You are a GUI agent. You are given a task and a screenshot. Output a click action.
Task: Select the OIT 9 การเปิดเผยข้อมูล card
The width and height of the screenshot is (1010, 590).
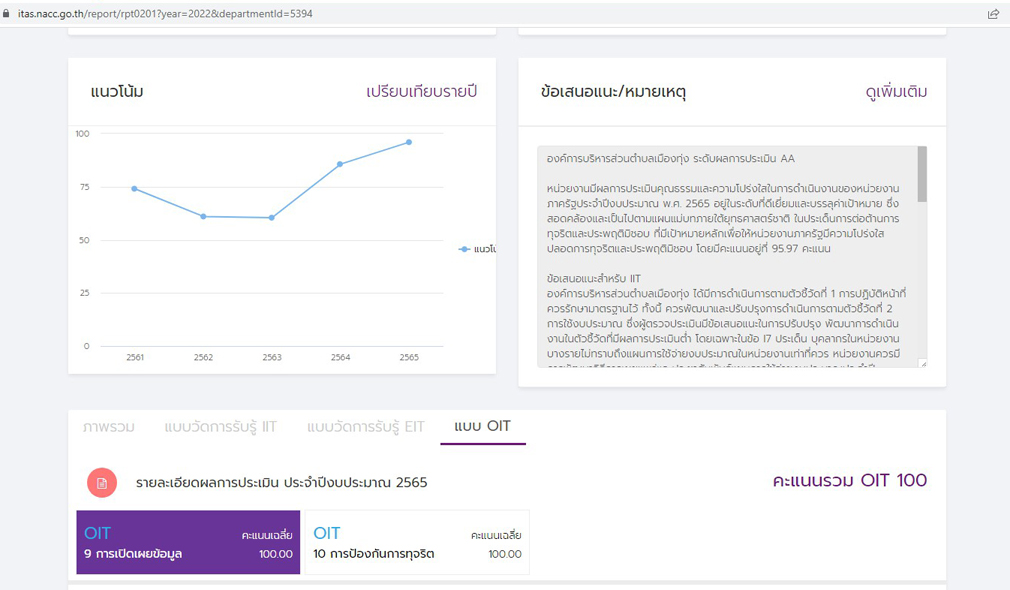click(188, 543)
